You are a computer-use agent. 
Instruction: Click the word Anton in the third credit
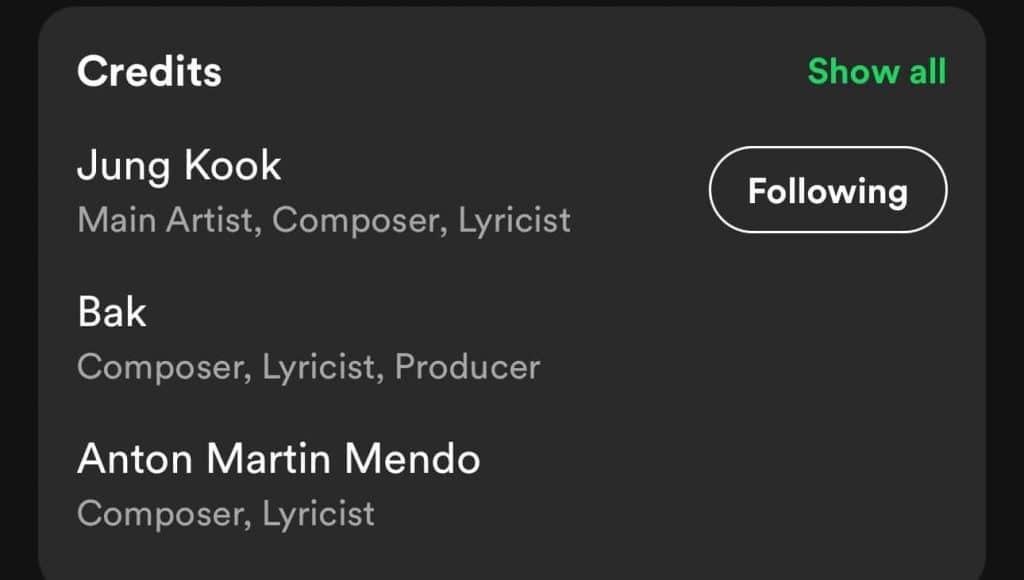pos(135,459)
